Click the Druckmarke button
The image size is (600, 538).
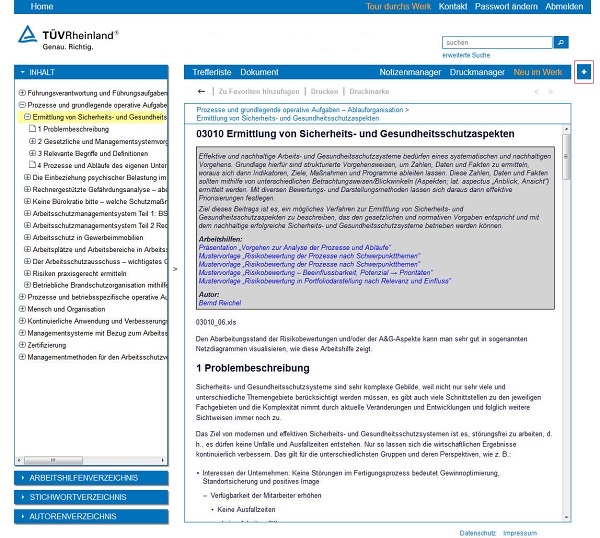pyautogui.click(x=369, y=91)
